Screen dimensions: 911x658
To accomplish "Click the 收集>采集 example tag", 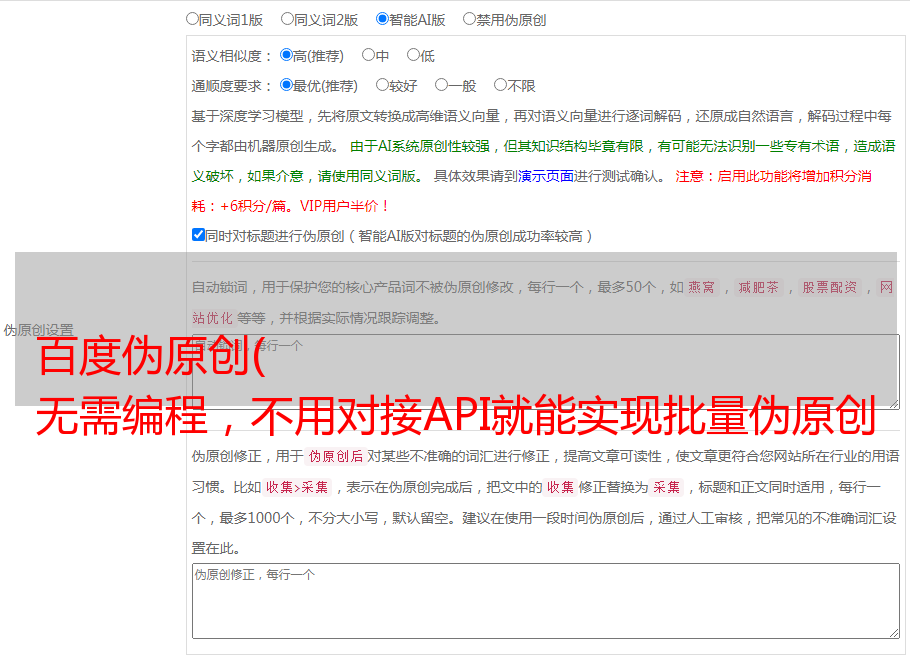I will [297, 487].
